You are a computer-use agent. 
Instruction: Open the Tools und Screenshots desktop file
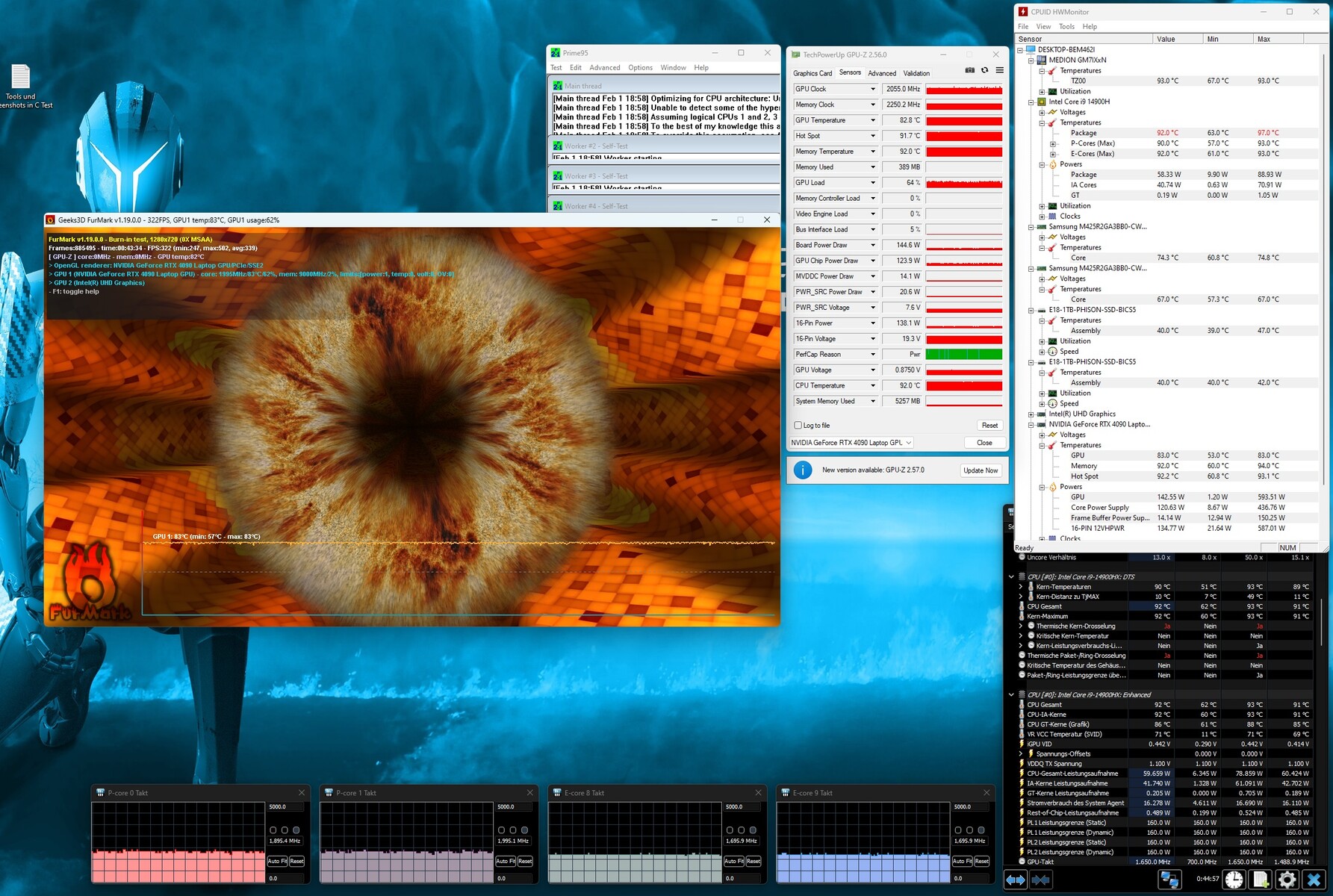point(21,87)
